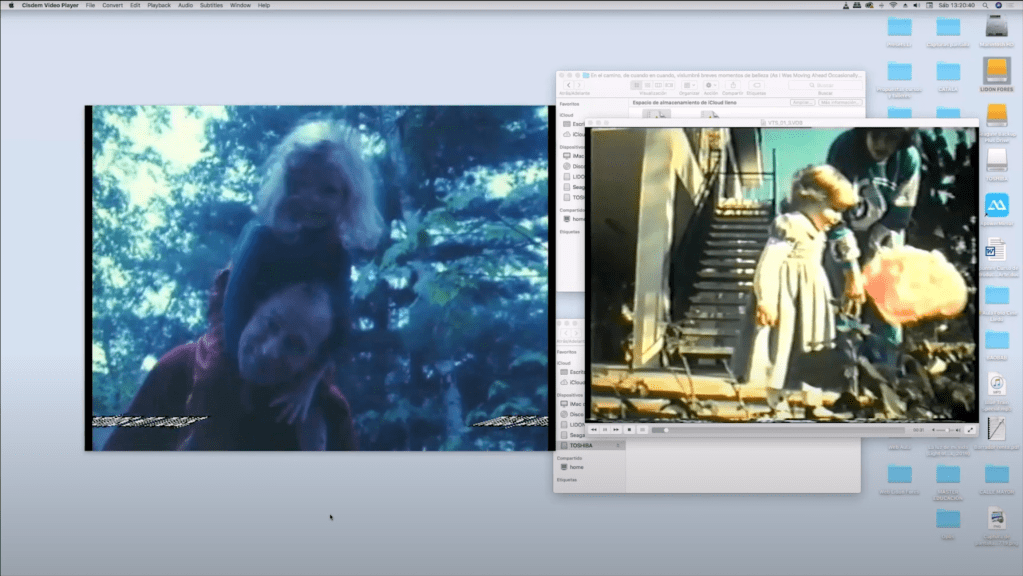This screenshot has width=1023, height=576.
Task: Open the Finder Acción gear dropdown
Action: 710,86
